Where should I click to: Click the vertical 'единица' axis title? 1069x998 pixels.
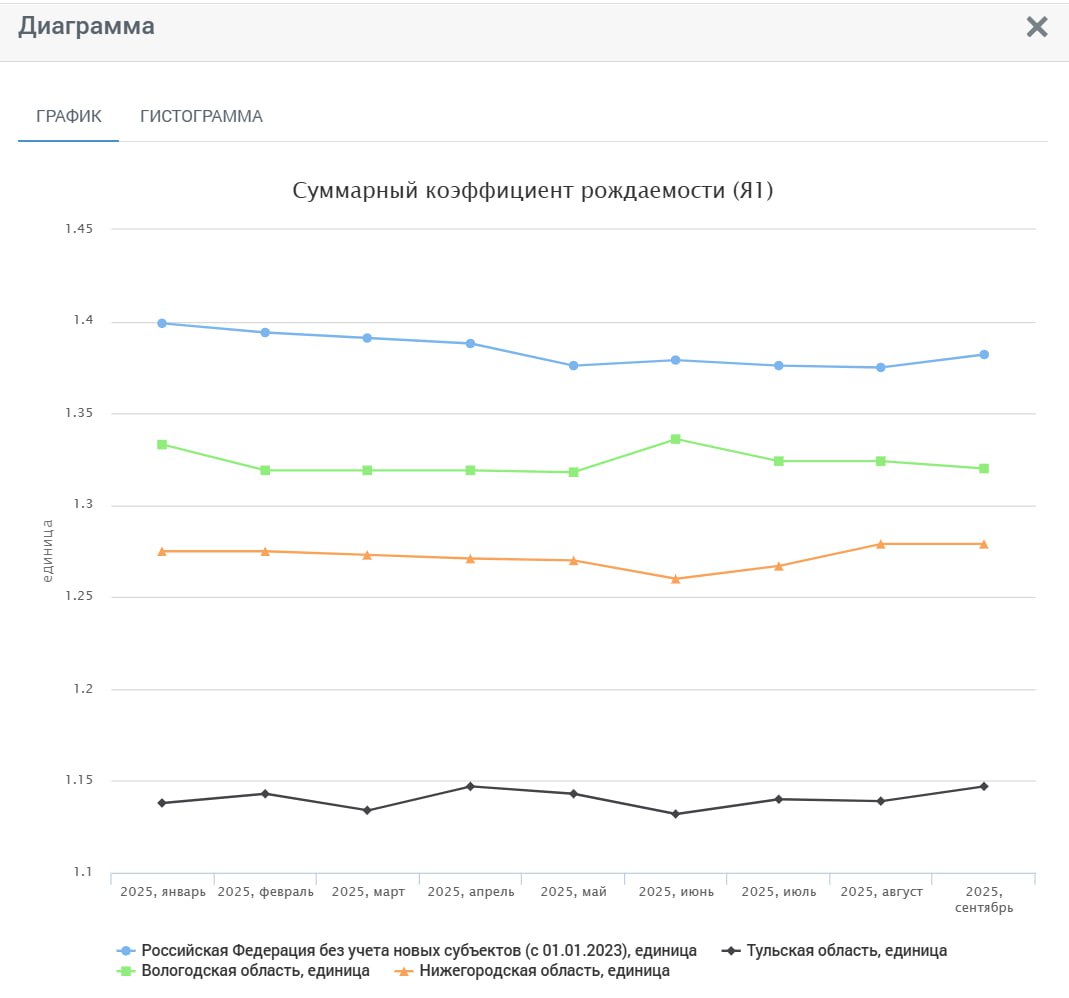pyautogui.click(x=47, y=551)
